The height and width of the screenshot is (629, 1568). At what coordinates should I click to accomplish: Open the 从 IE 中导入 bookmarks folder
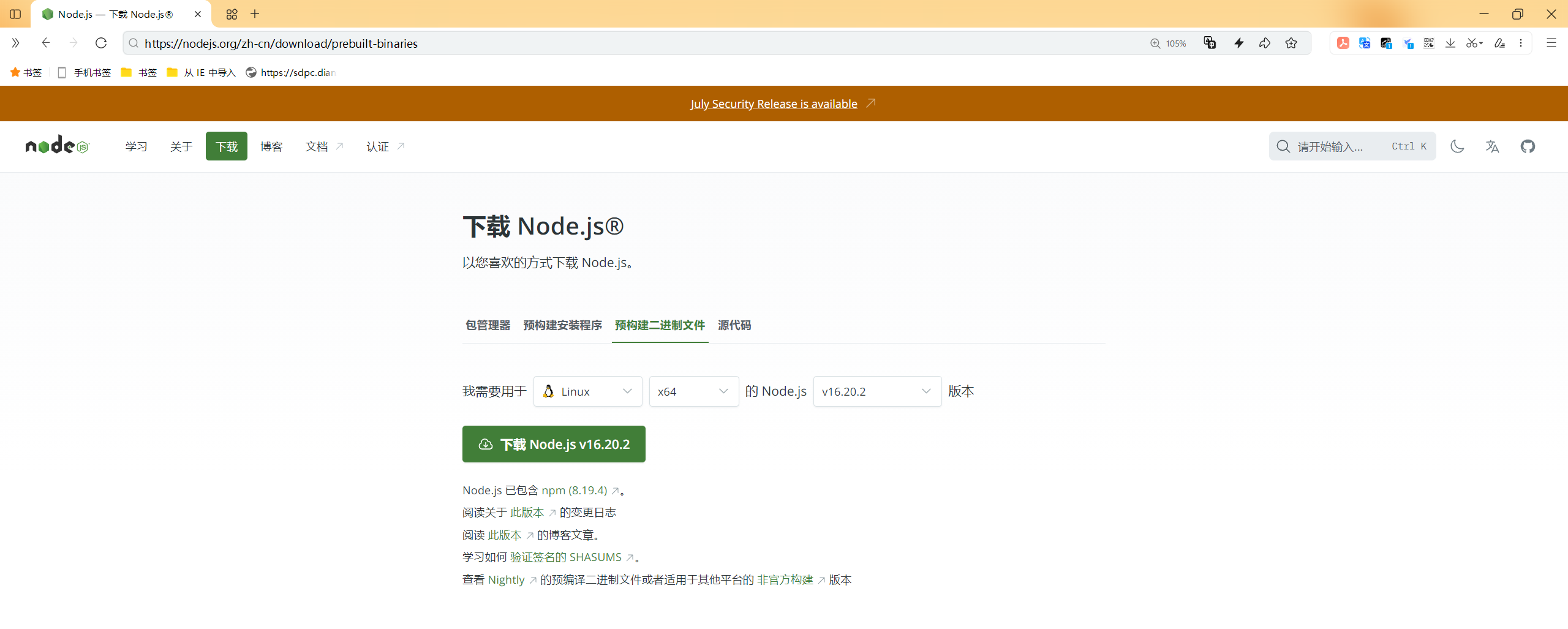(201, 72)
